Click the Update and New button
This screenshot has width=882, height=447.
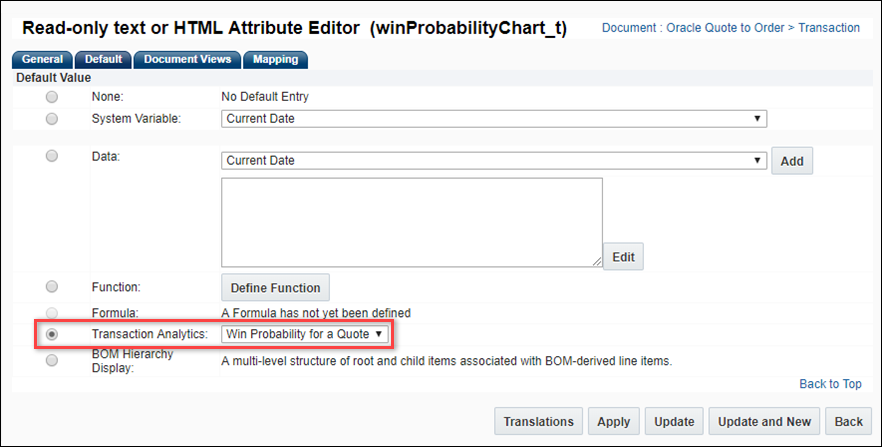pos(765,422)
